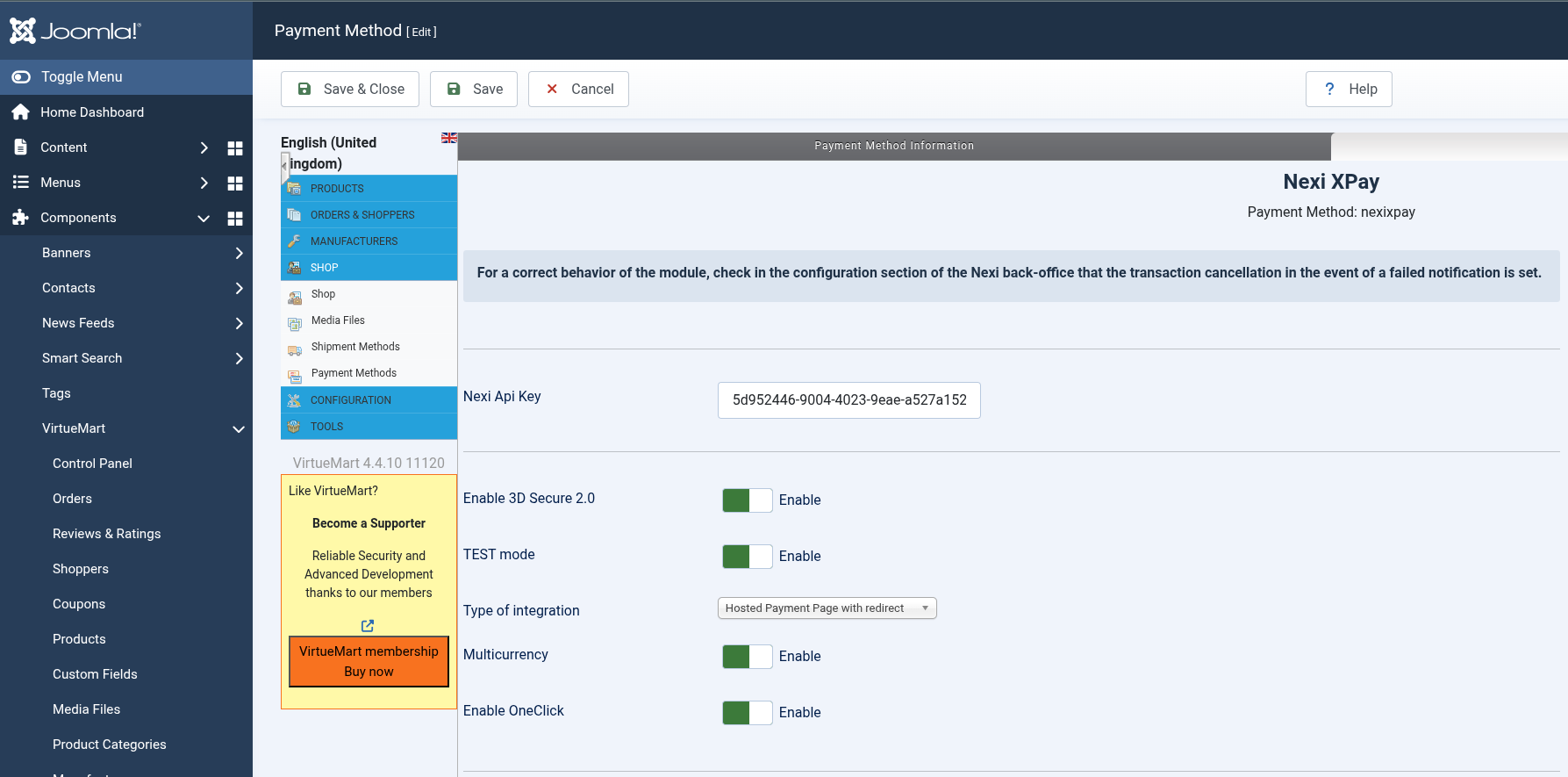Expand the Contacts submenu chevron

coord(240,288)
